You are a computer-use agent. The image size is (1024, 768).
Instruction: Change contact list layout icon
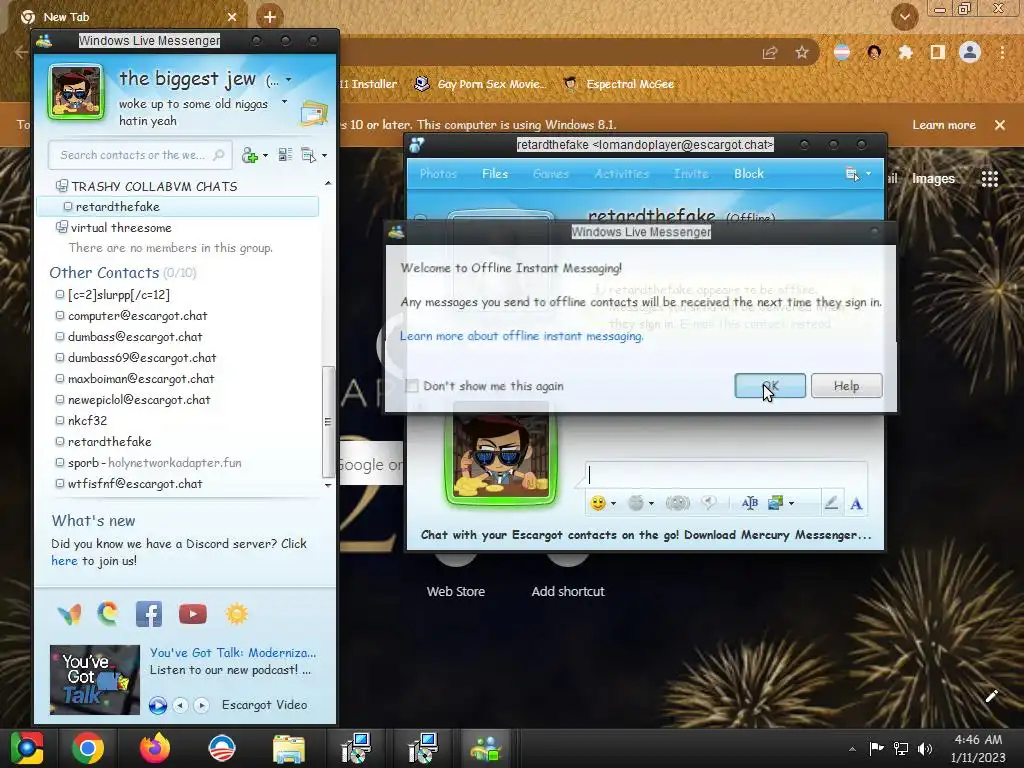(x=285, y=155)
